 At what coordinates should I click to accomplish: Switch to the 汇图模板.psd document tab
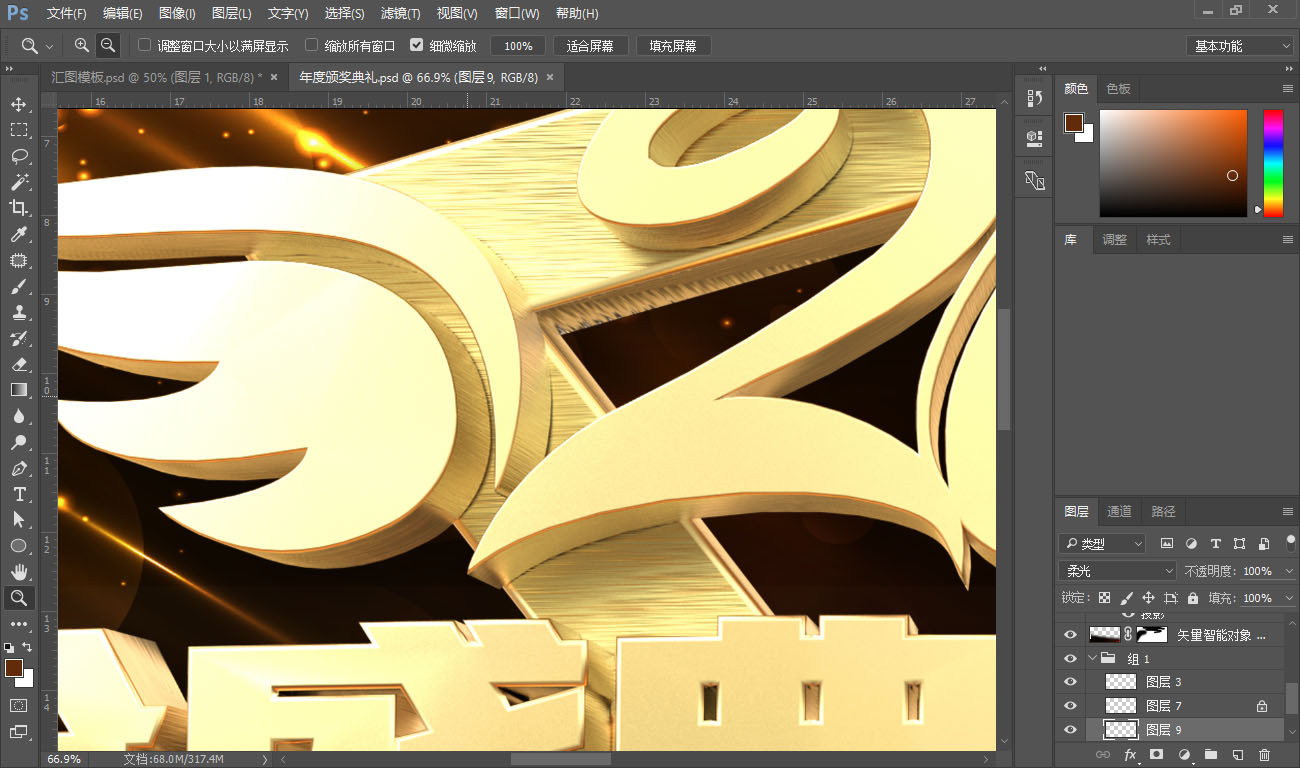click(x=156, y=77)
